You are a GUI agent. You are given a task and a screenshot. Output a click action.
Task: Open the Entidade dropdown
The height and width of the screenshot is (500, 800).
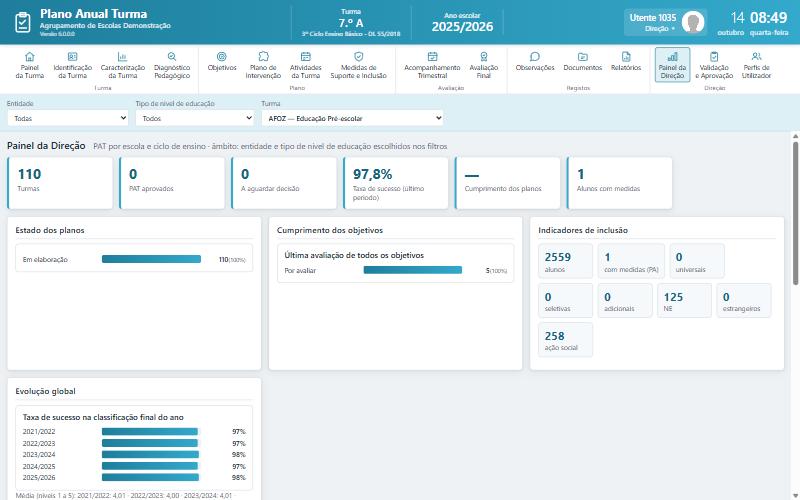point(68,118)
